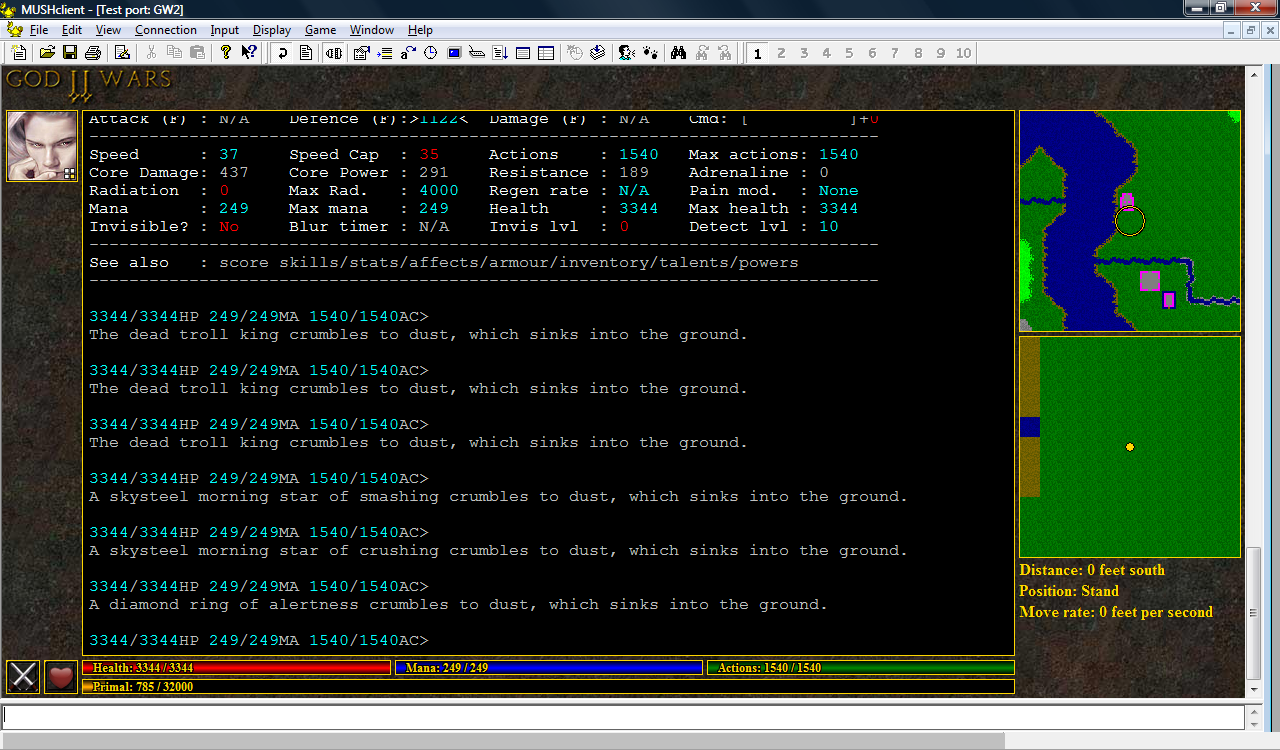Click the letter 'a' arrow icon
Viewport: 1280px width, 750px height.
click(x=408, y=53)
